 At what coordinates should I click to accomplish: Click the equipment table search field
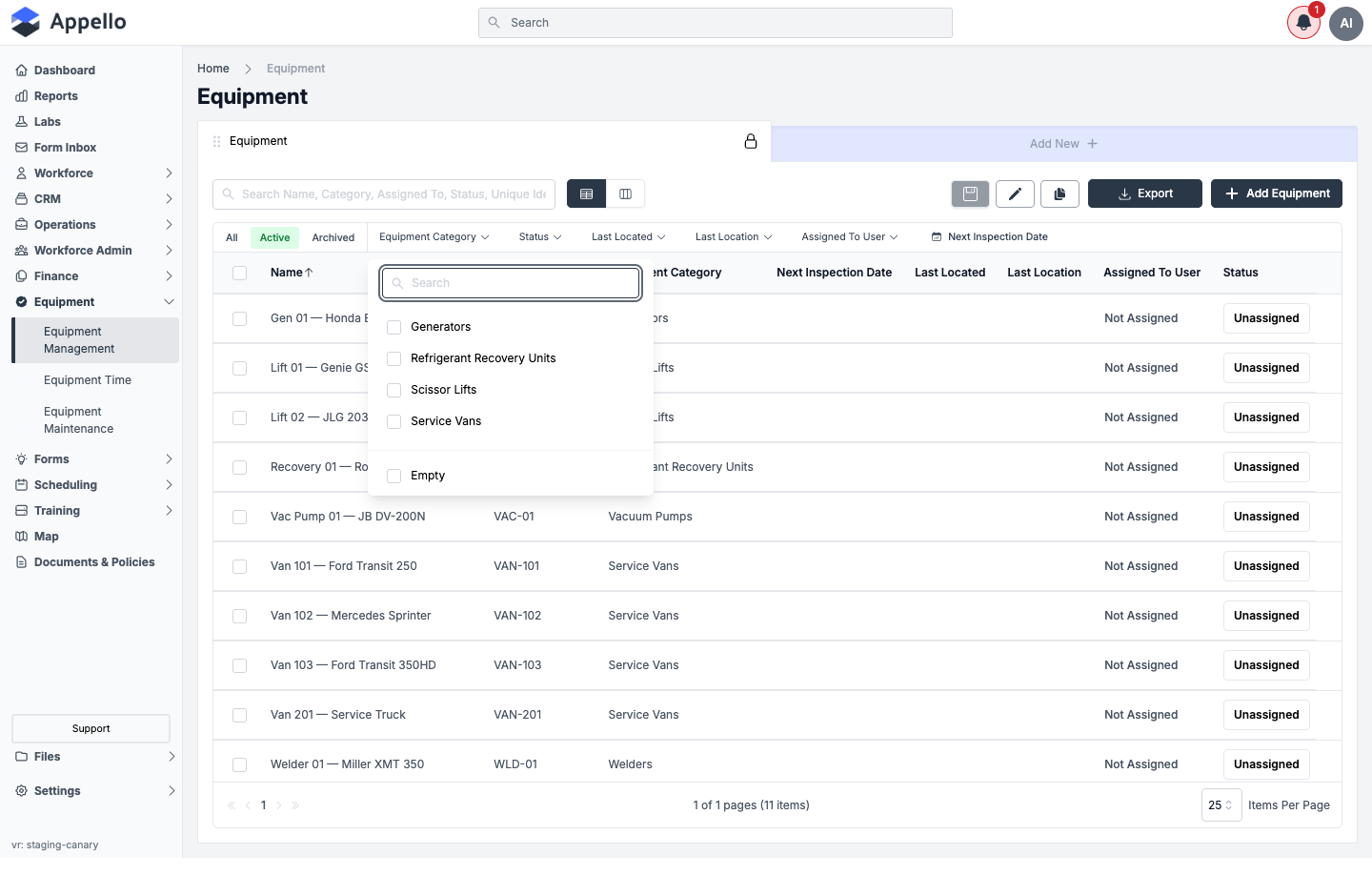(384, 194)
